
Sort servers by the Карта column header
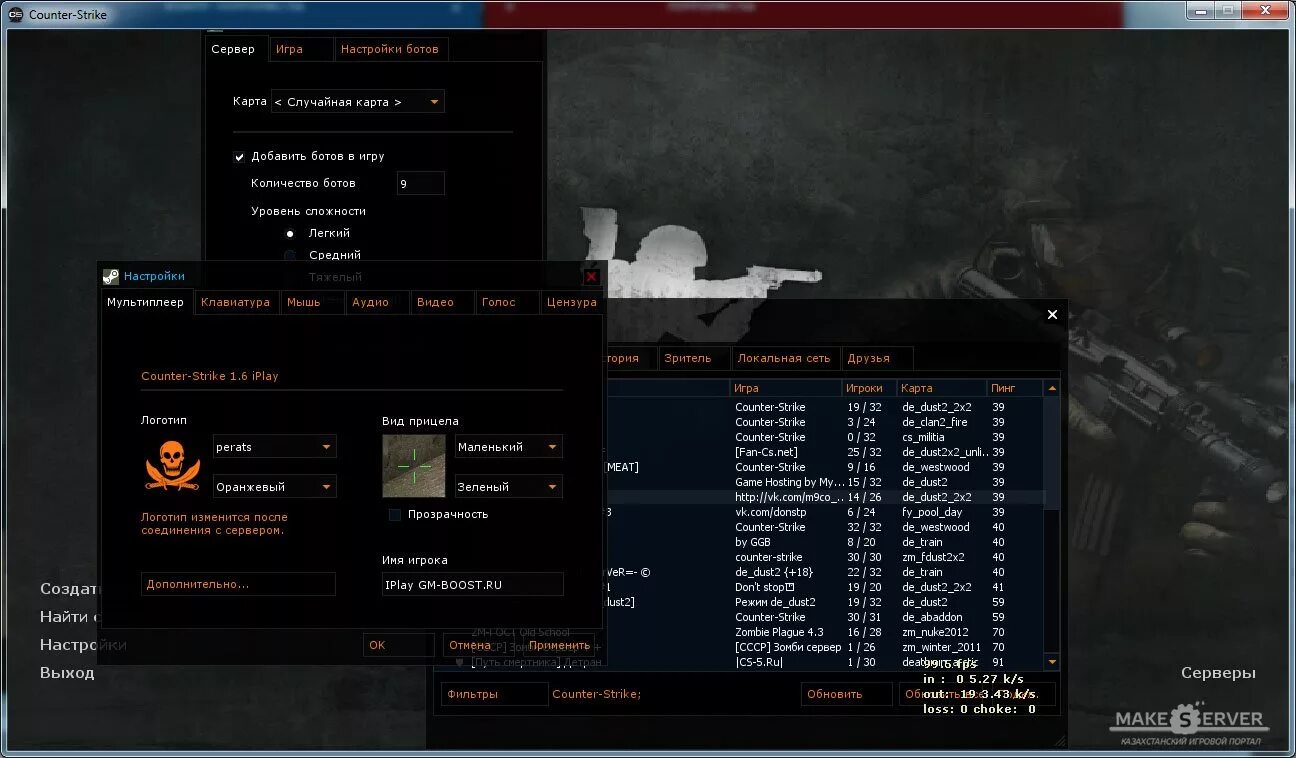942,388
